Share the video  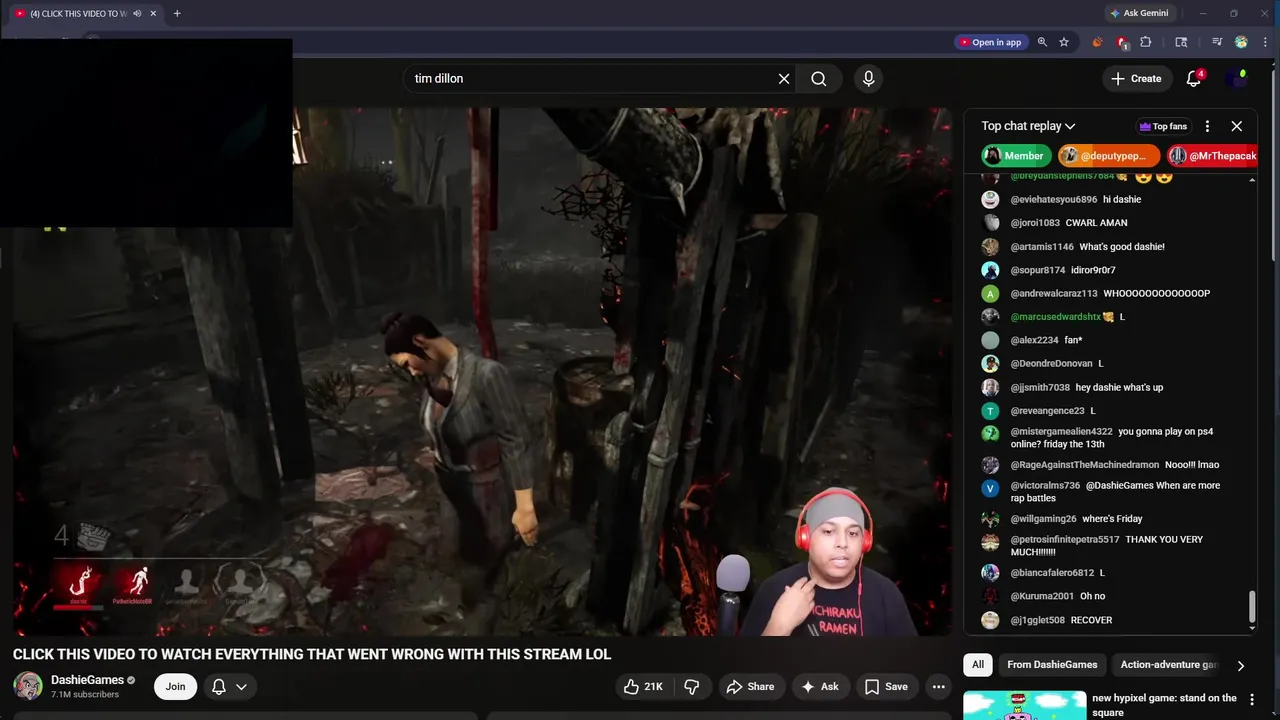pos(750,687)
